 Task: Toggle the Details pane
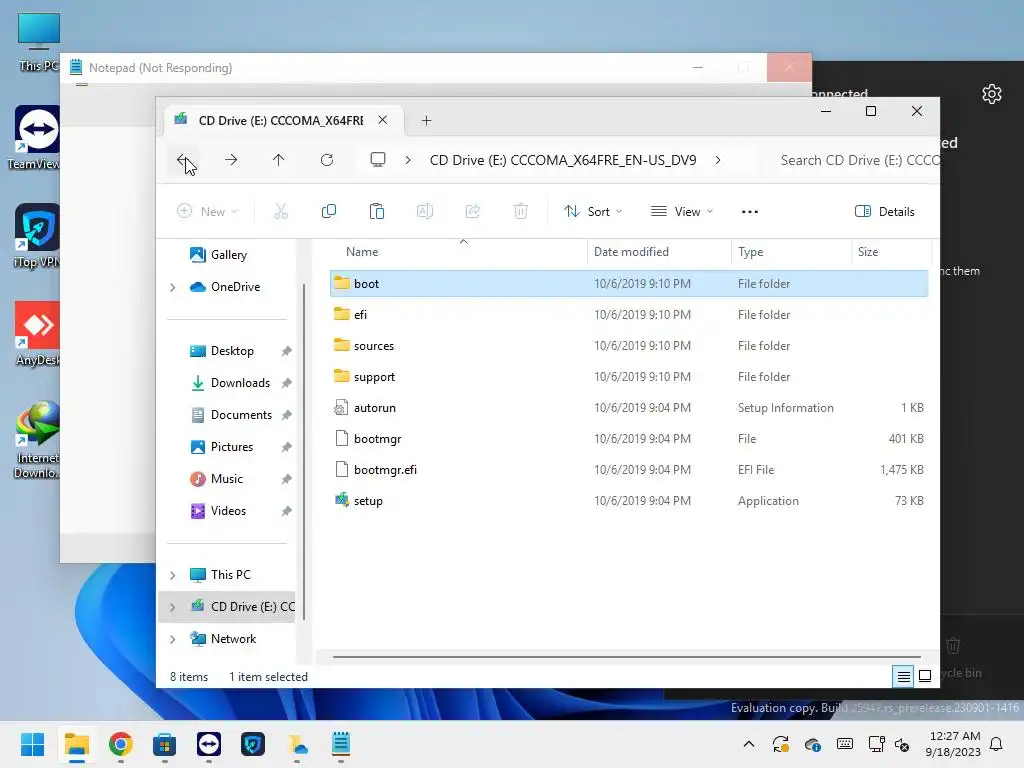tap(885, 212)
